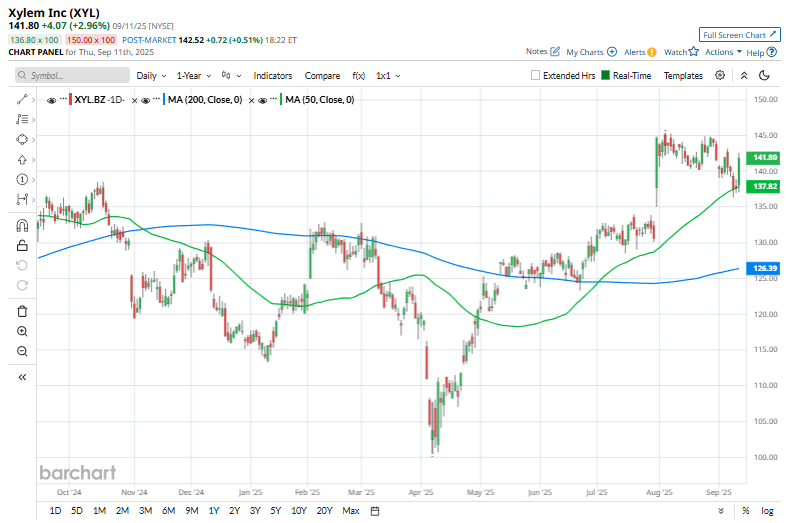Redo the last chart action
Screen dimensions: 786x523
pyautogui.click(x=22, y=285)
